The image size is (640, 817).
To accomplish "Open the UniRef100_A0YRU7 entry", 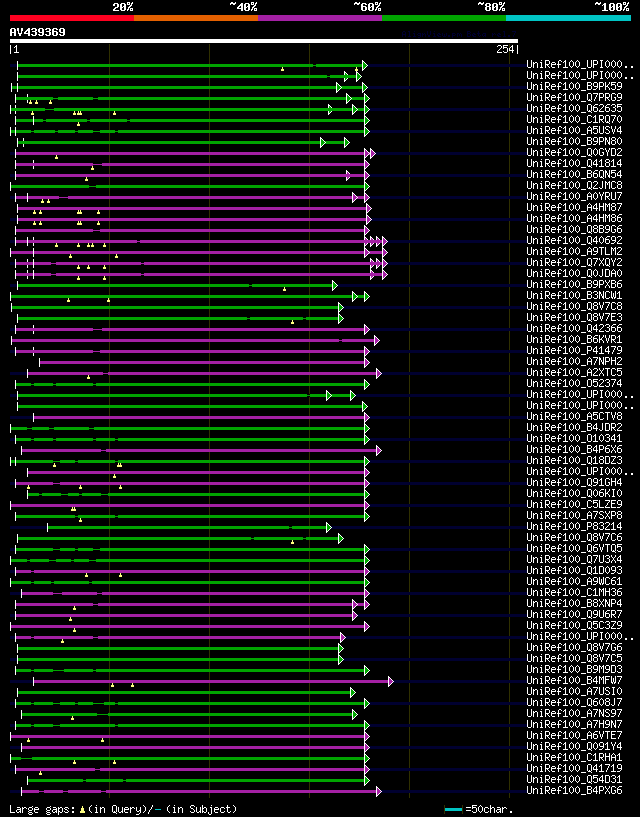I will tap(574, 196).
